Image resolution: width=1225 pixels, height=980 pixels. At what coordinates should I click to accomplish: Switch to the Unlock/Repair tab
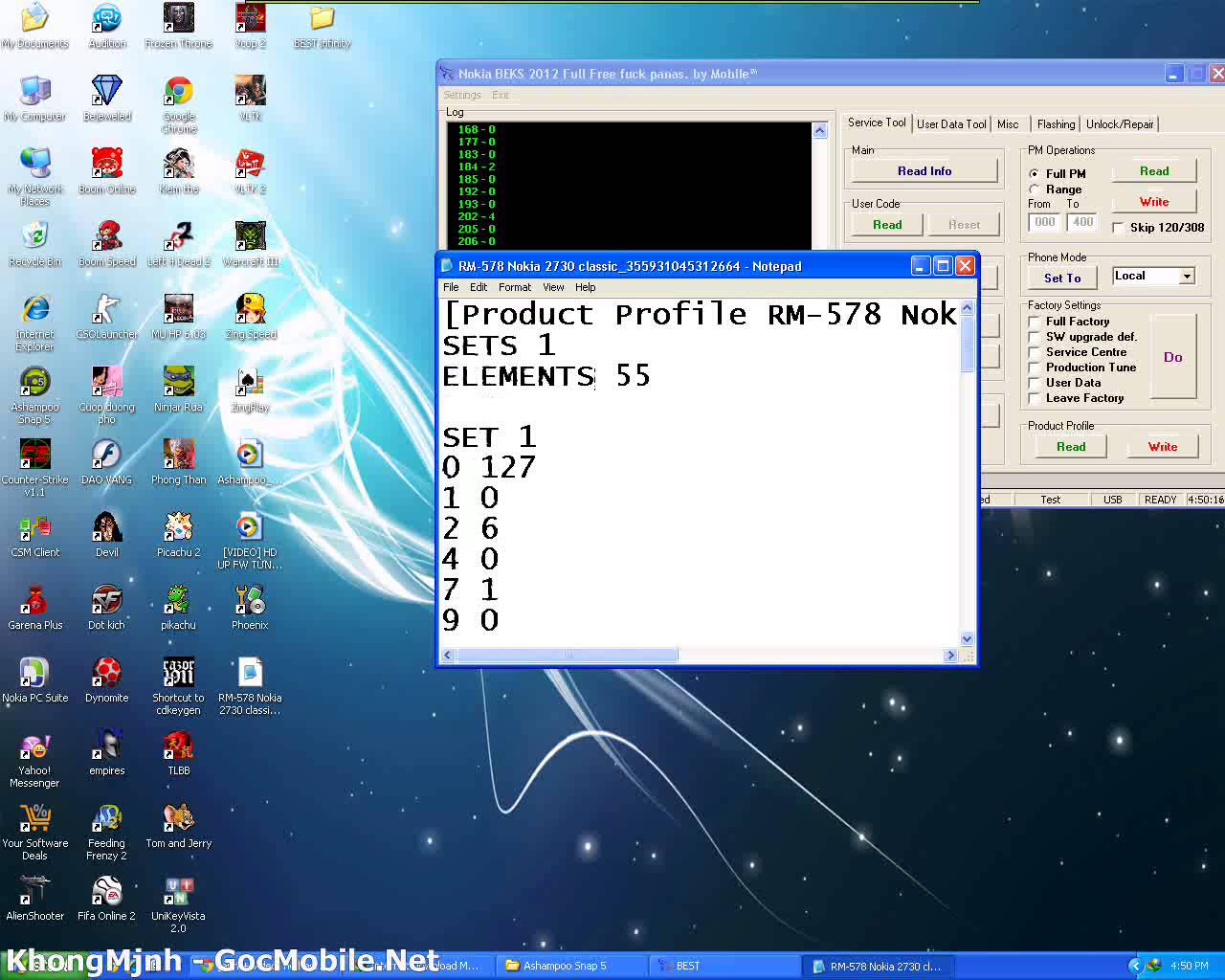tap(1120, 124)
